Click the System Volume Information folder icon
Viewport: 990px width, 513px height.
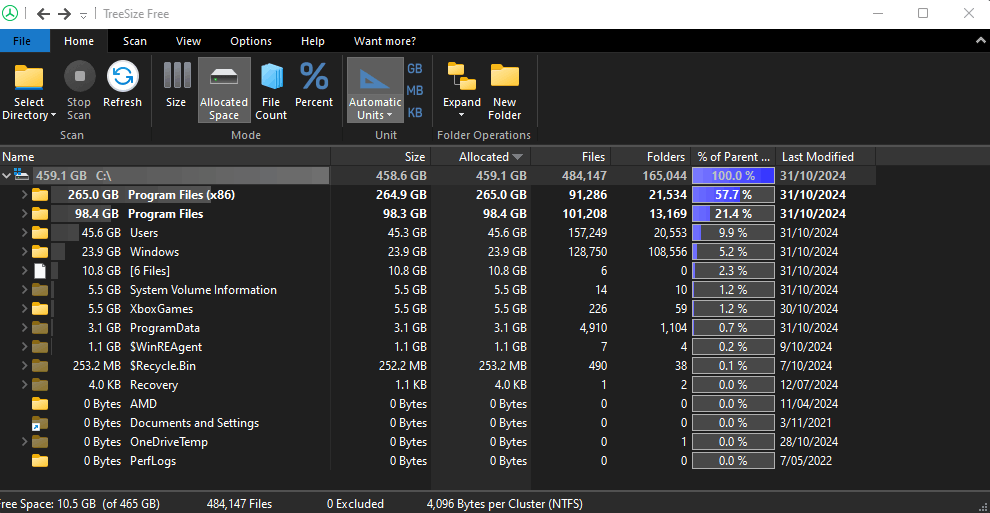tap(40, 290)
